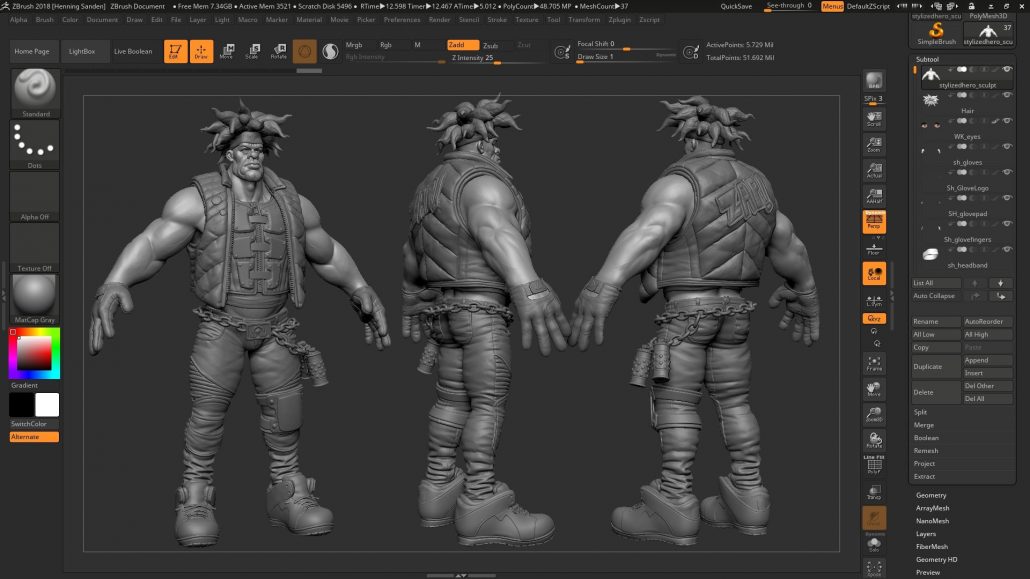Expand the NanoMesh section
The width and height of the screenshot is (1030, 579).
(932, 521)
